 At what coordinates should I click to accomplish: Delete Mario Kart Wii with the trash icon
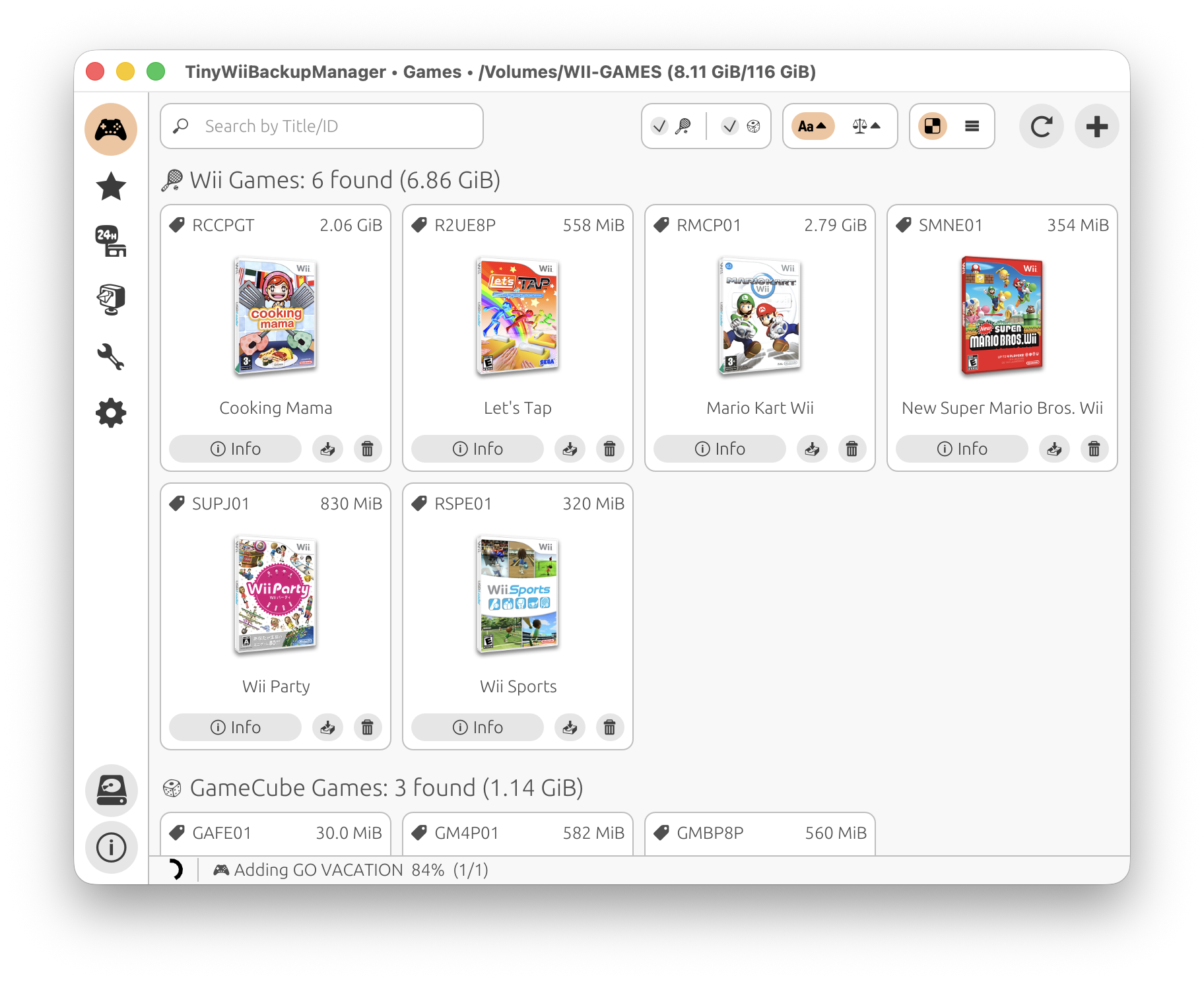(852, 449)
